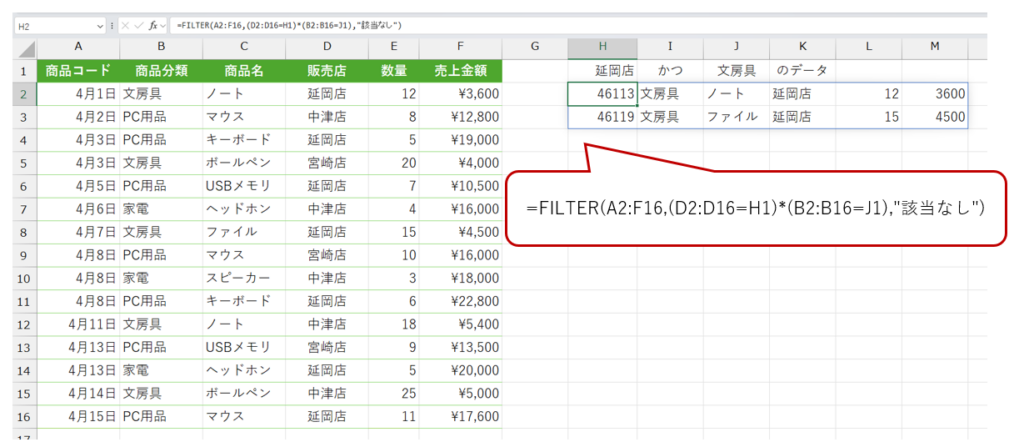Select column B header
The height and width of the screenshot is (442, 1024).
coord(161,47)
